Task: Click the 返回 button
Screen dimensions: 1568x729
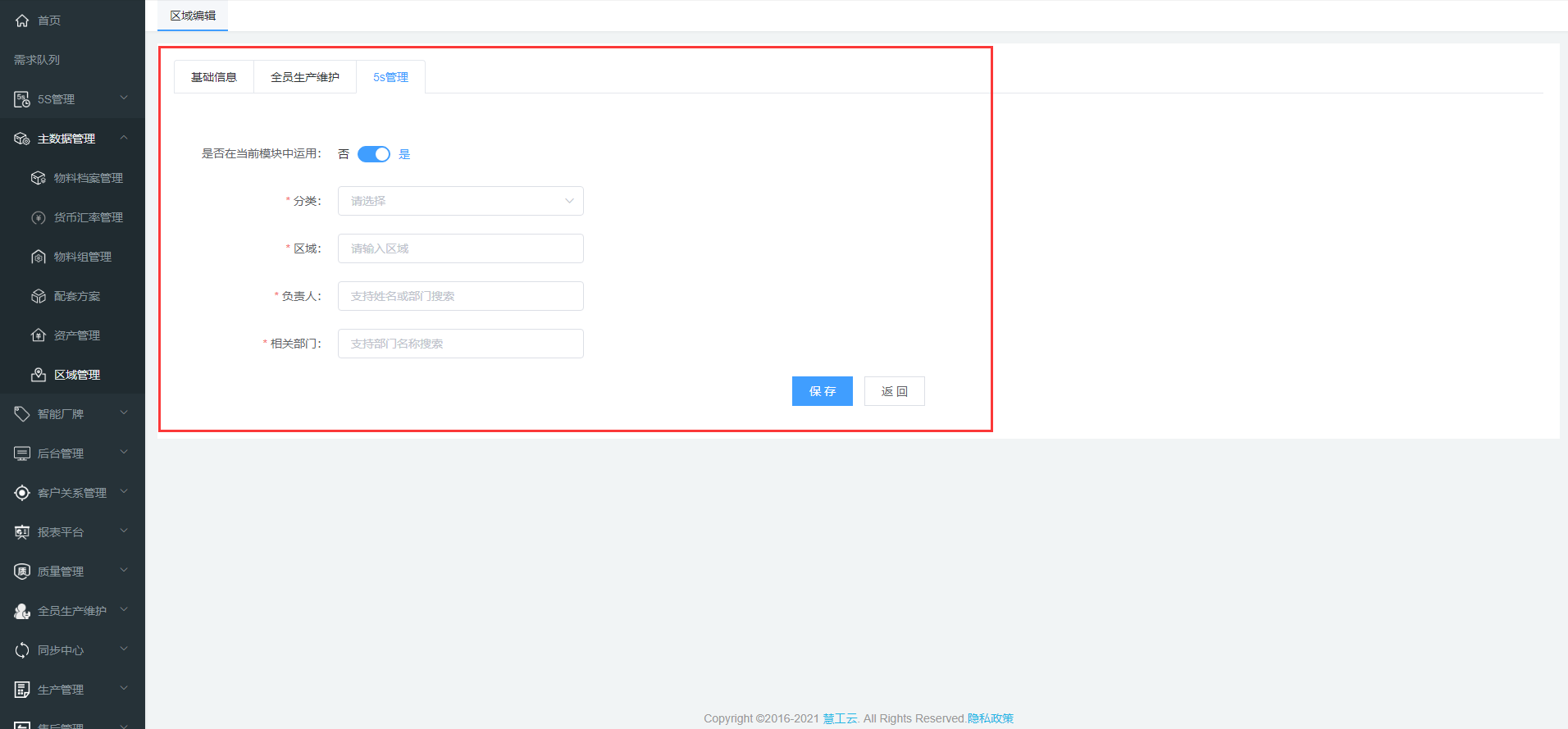Action: click(894, 391)
